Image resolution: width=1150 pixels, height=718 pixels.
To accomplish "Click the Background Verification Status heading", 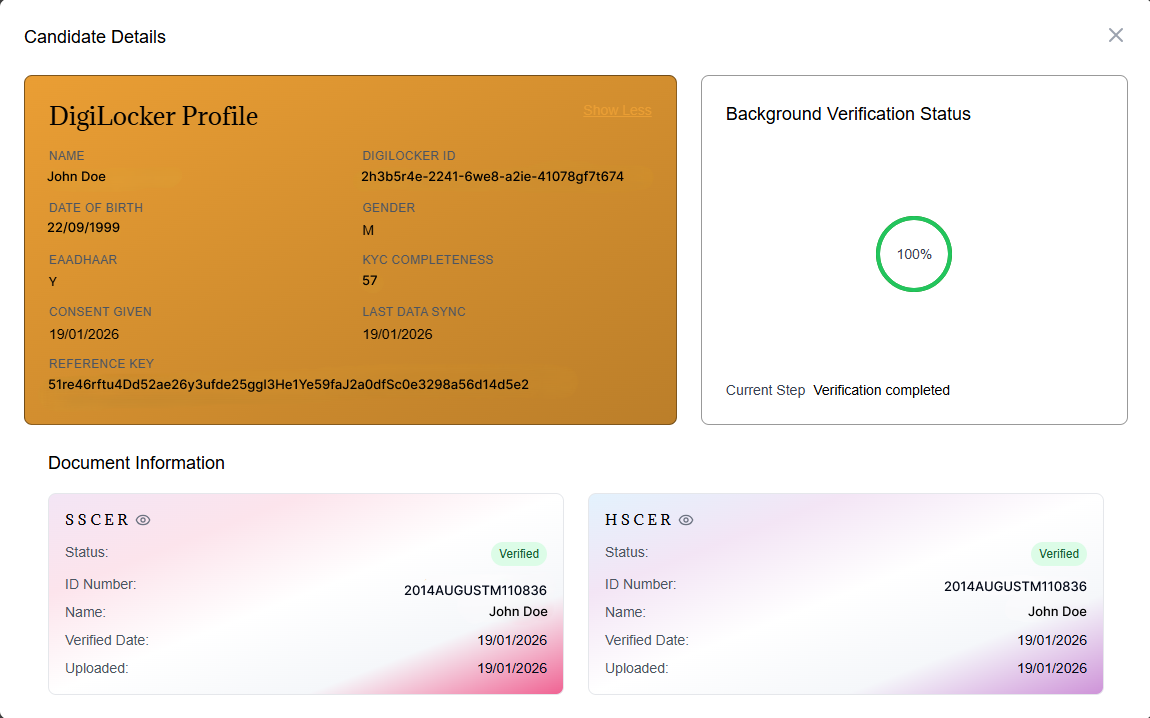I will pos(848,114).
